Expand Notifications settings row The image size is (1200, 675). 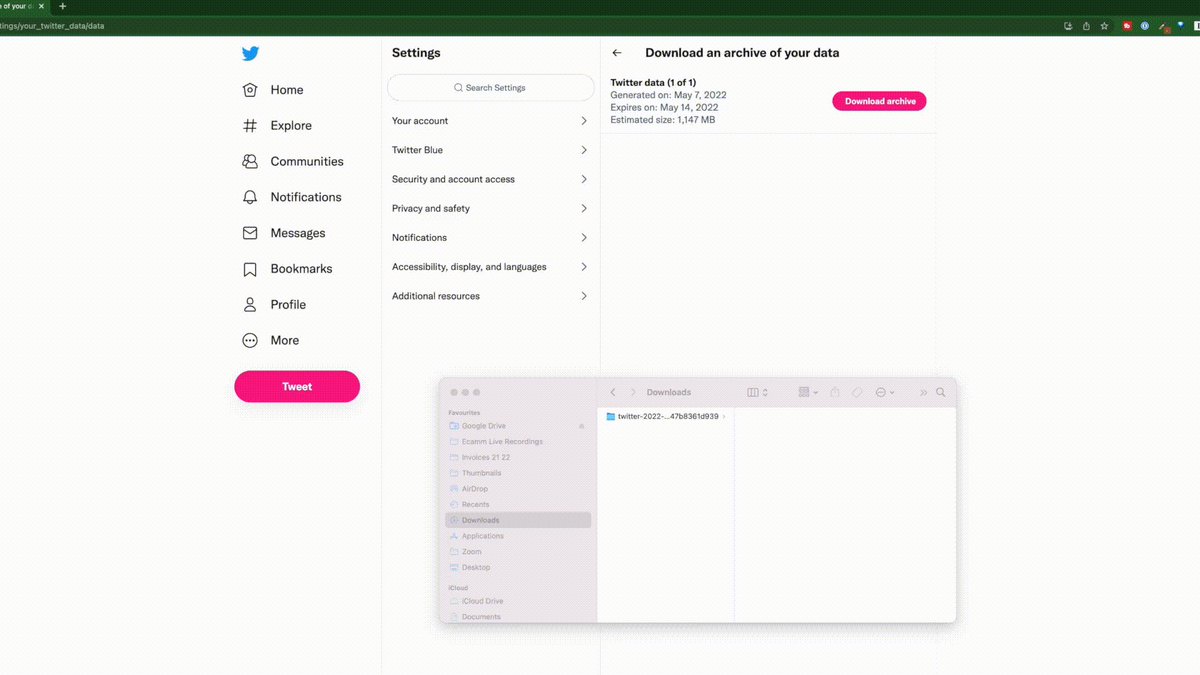tap(490, 238)
